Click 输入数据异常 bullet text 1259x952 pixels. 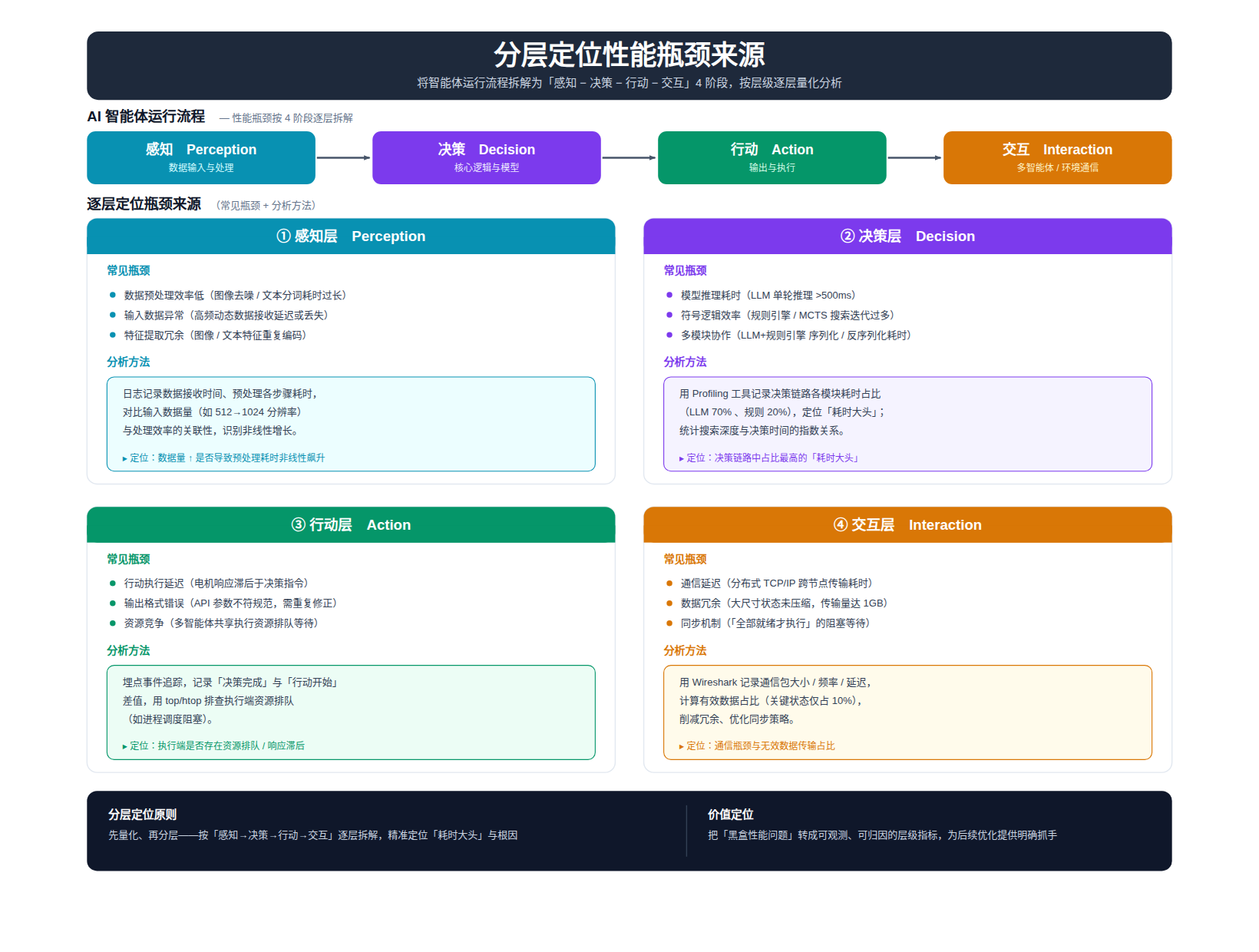tap(226, 316)
